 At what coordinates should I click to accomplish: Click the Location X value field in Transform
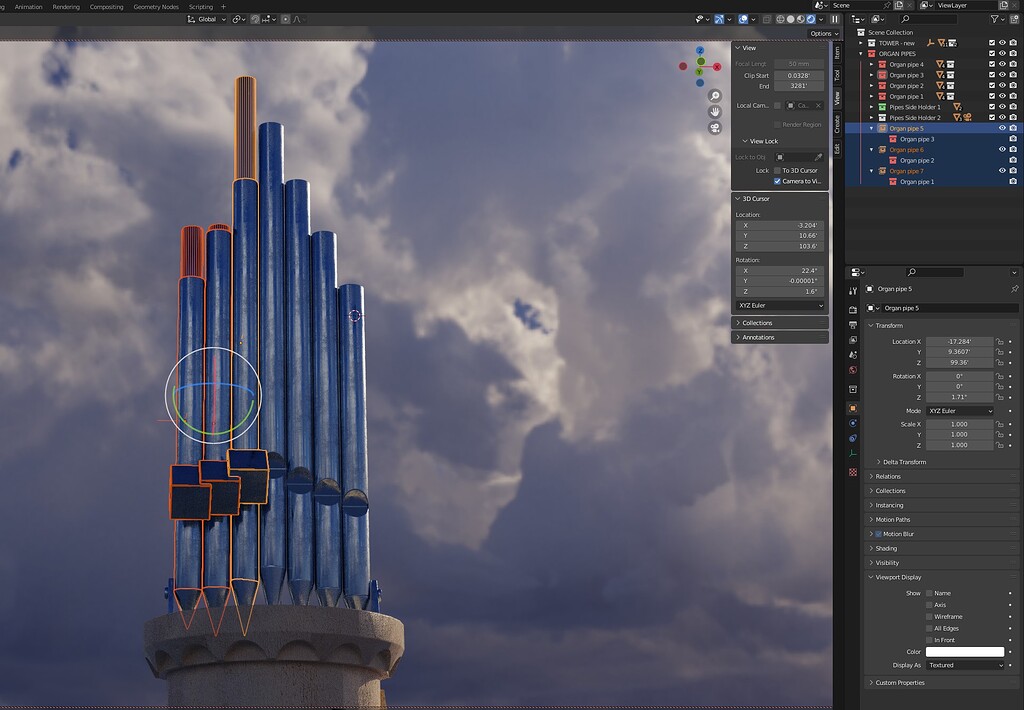959,342
